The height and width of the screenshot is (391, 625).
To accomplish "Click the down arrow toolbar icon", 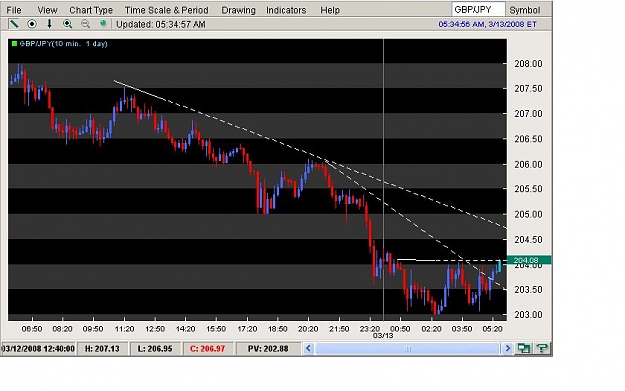I will pos(49,24).
